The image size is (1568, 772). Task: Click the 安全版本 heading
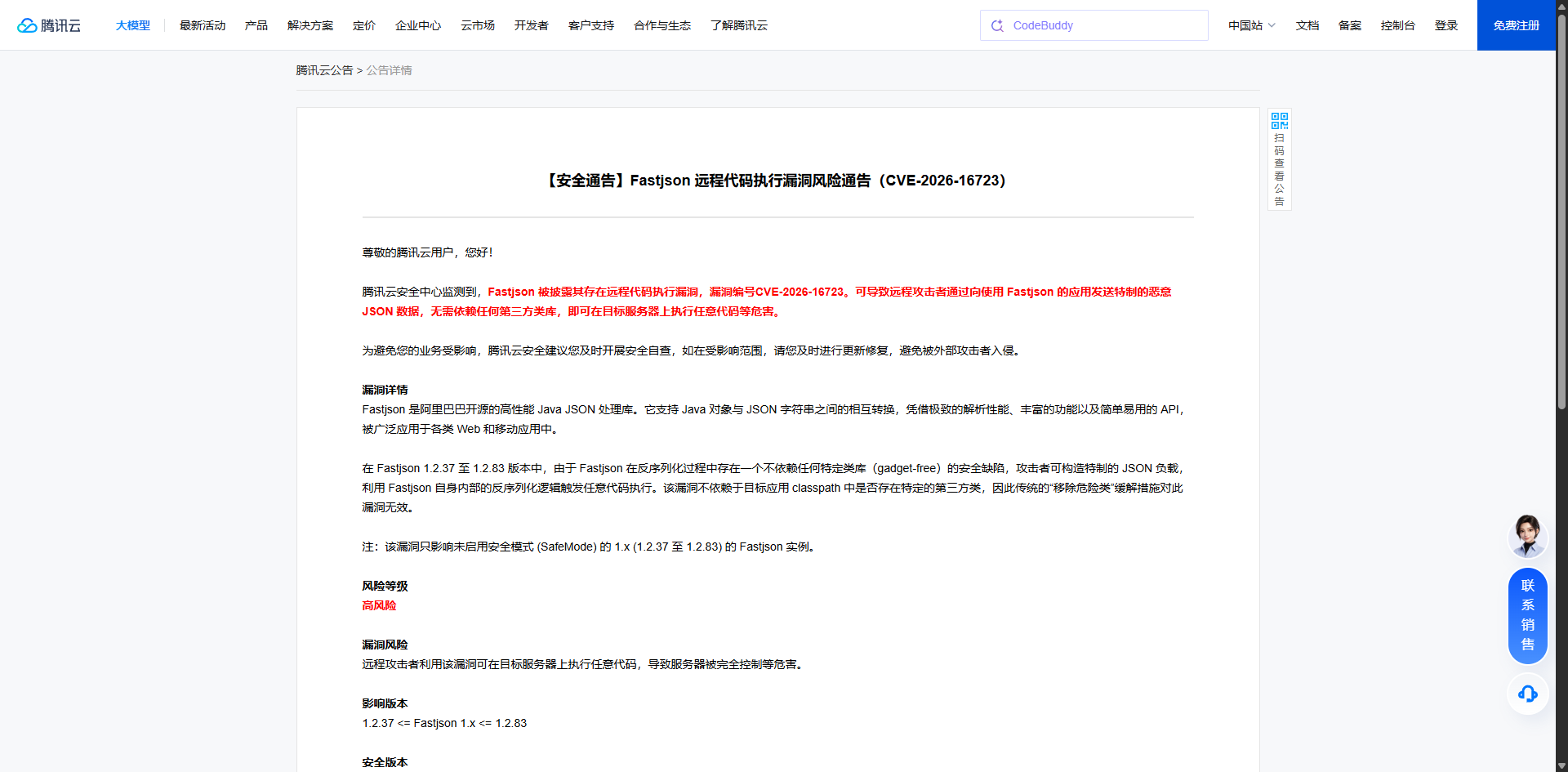click(x=385, y=762)
